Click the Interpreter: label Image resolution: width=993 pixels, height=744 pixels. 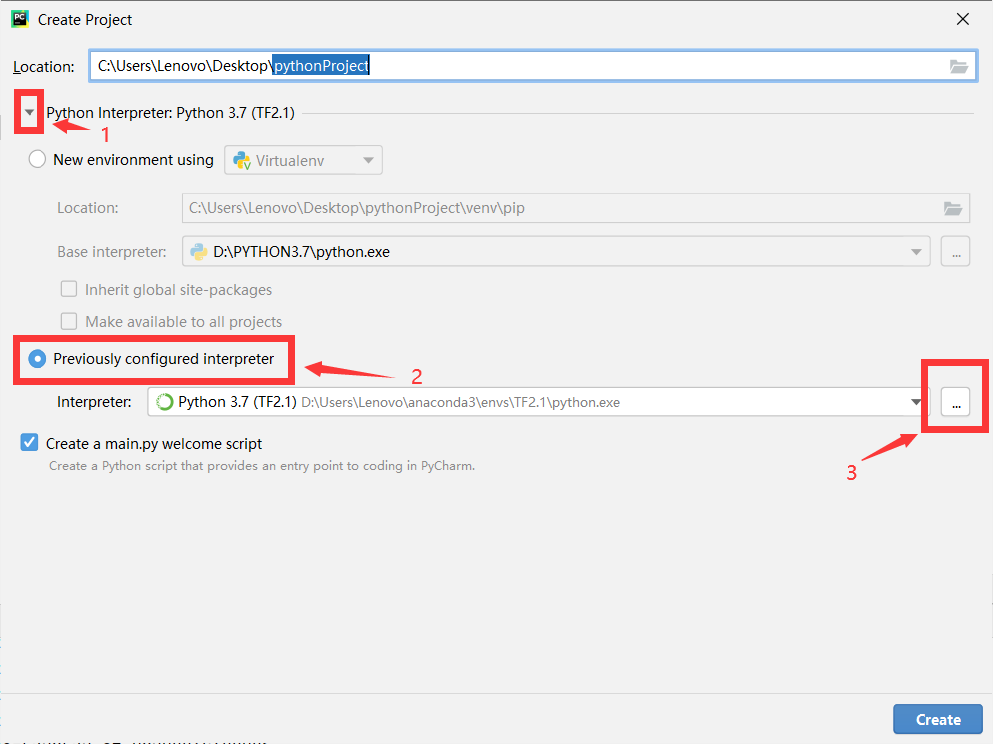[x=94, y=402]
